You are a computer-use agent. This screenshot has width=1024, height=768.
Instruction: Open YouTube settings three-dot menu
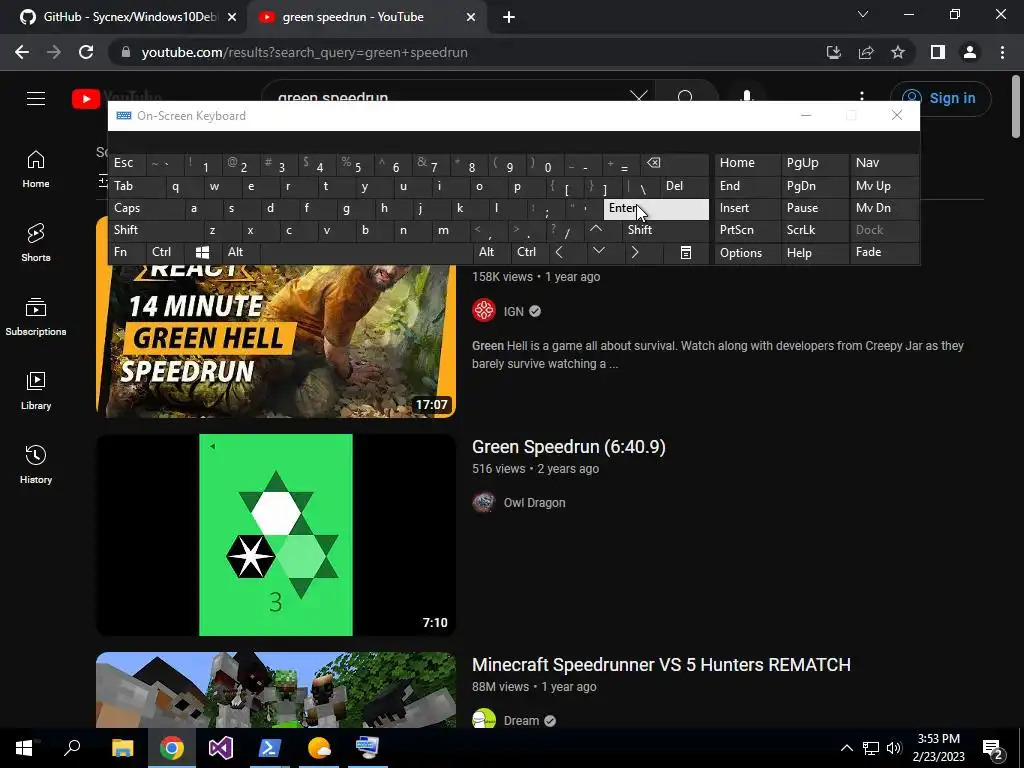(x=862, y=96)
